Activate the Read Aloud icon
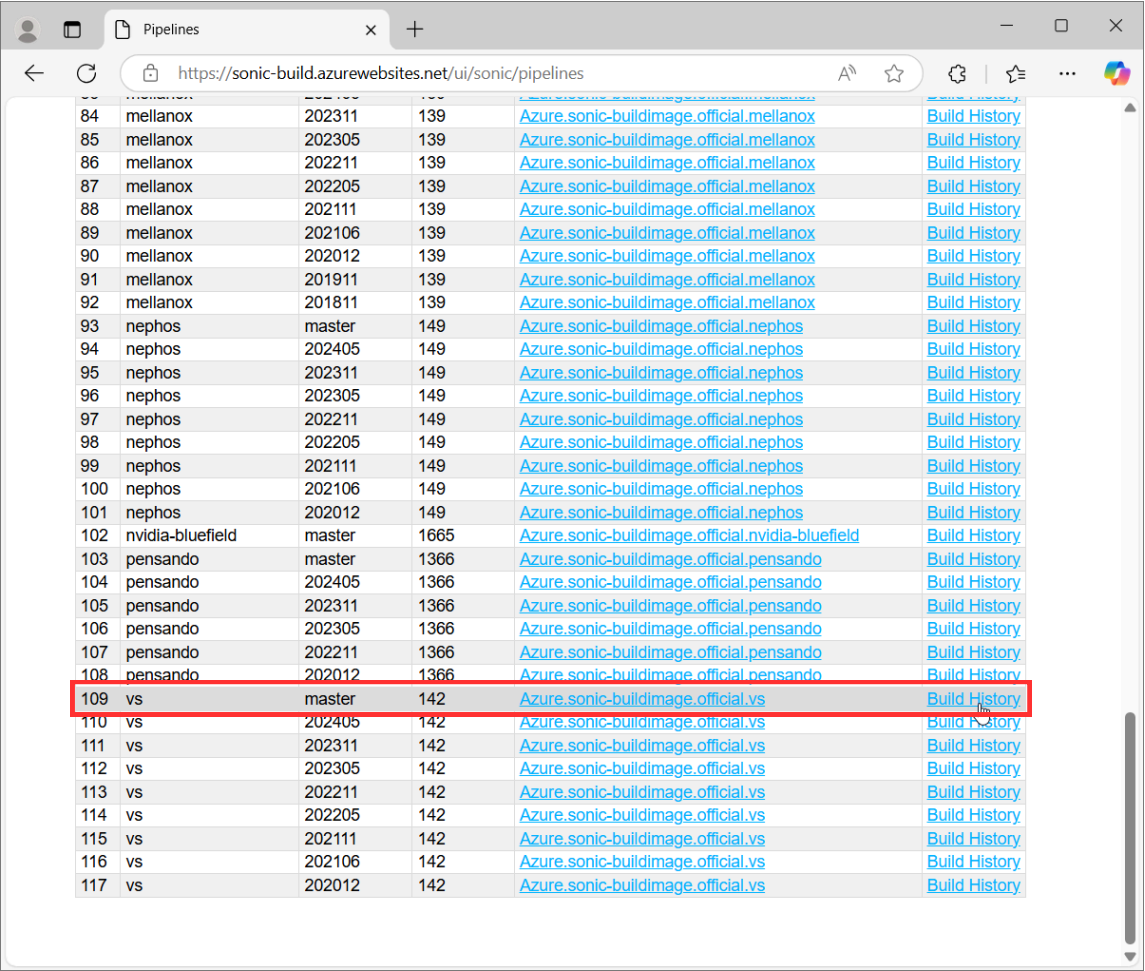The width and height of the screenshot is (1145, 971). pyautogui.click(x=846, y=73)
